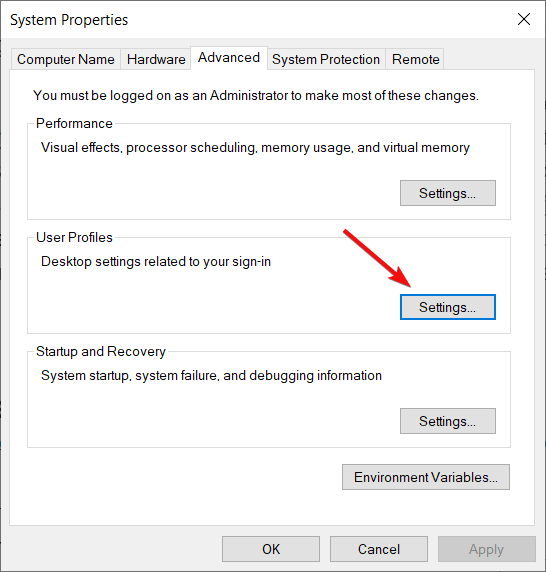
Task: Switch to the Remote tab
Action: (415, 59)
